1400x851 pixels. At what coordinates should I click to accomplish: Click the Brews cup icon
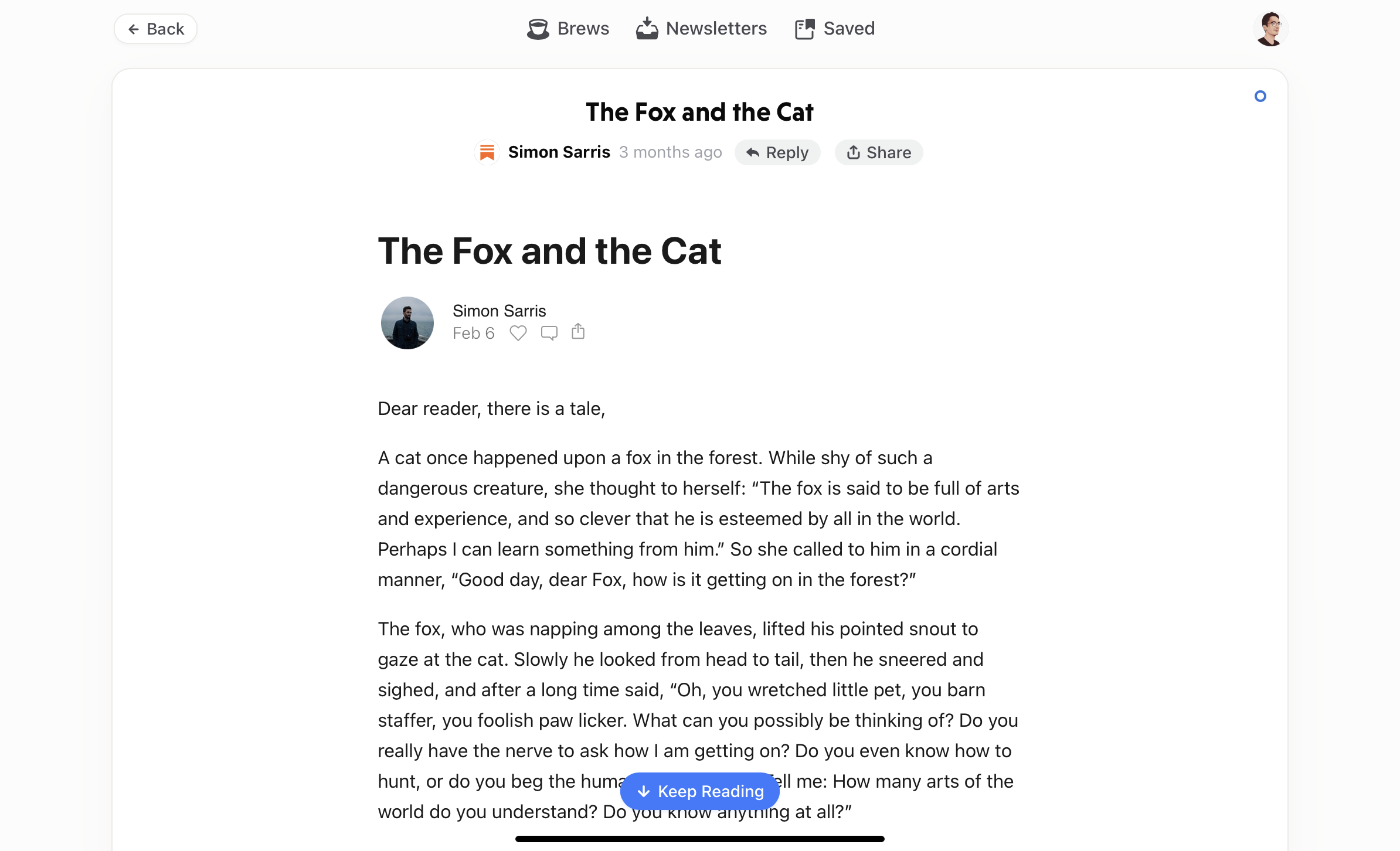point(538,29)
